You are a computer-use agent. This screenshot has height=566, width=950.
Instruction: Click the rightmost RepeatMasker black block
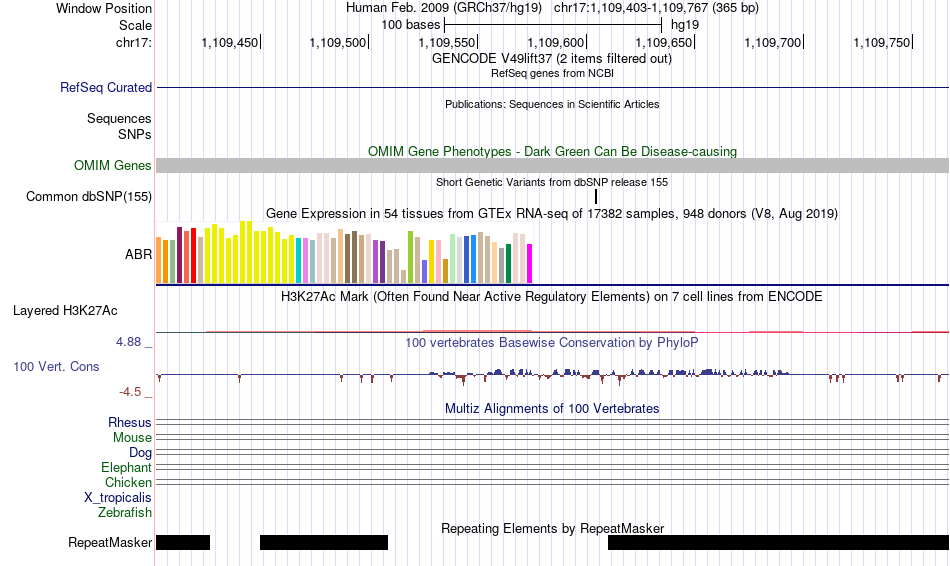pos(779,542)
